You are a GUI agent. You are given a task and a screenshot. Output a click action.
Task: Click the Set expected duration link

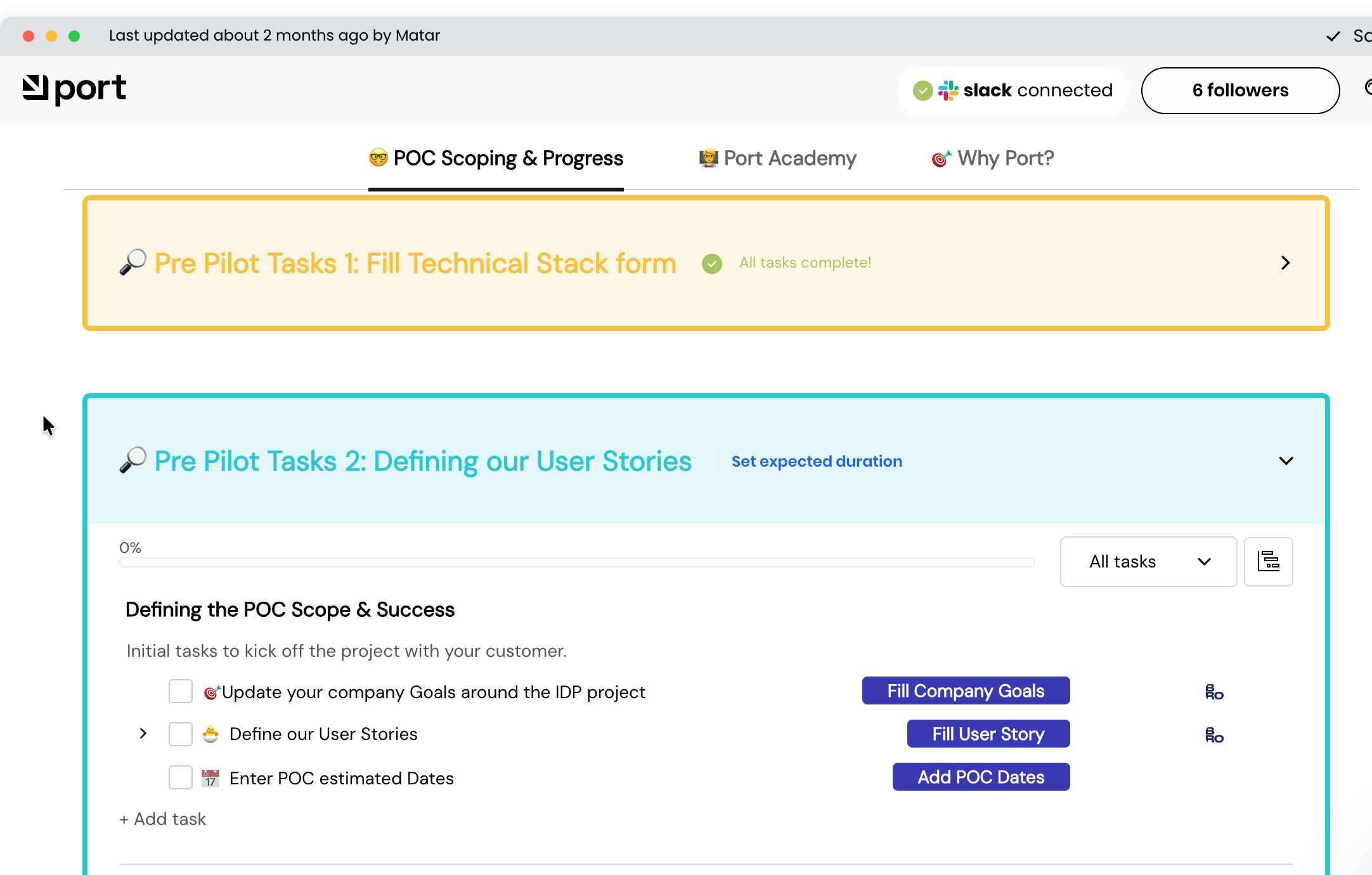click(817, 461)
